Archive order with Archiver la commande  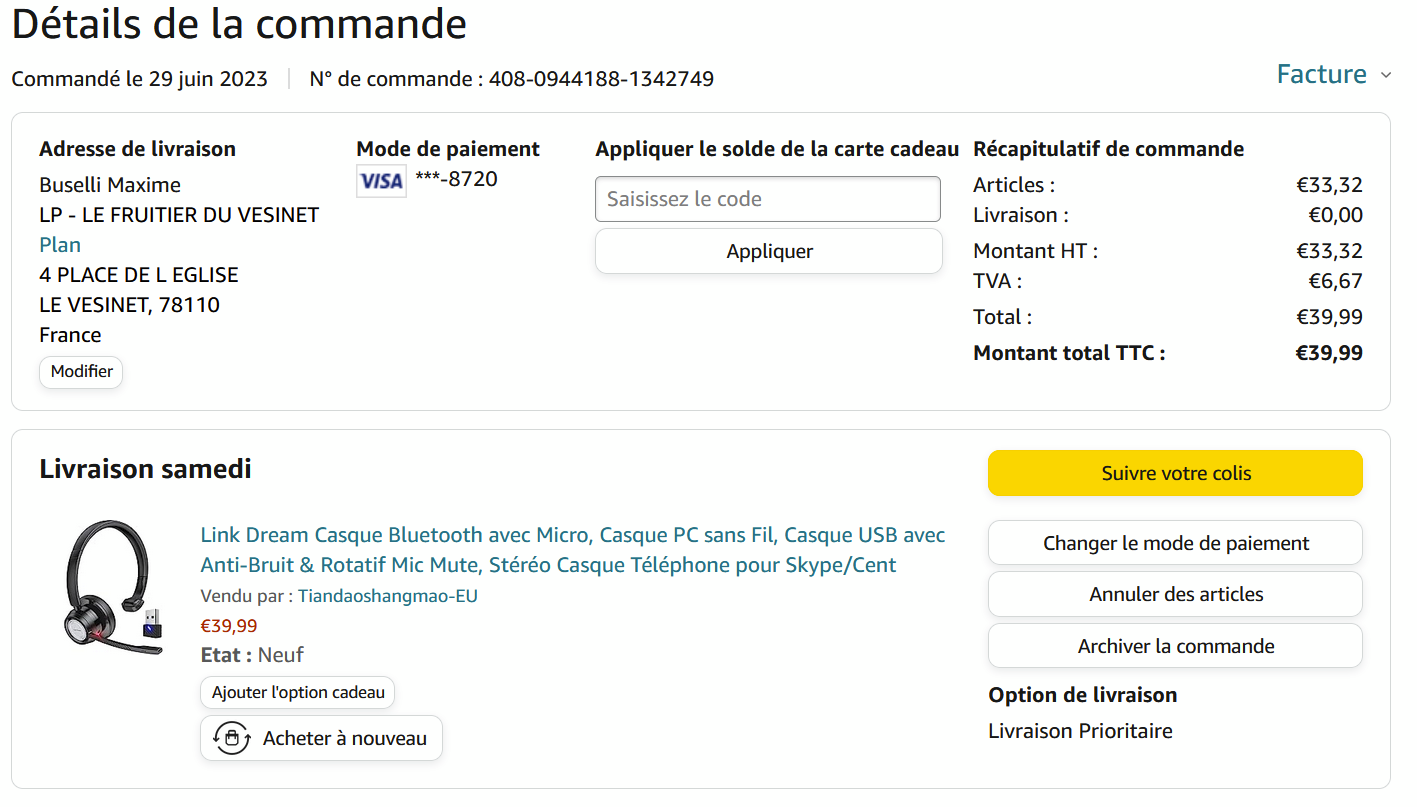(1175, 646)
